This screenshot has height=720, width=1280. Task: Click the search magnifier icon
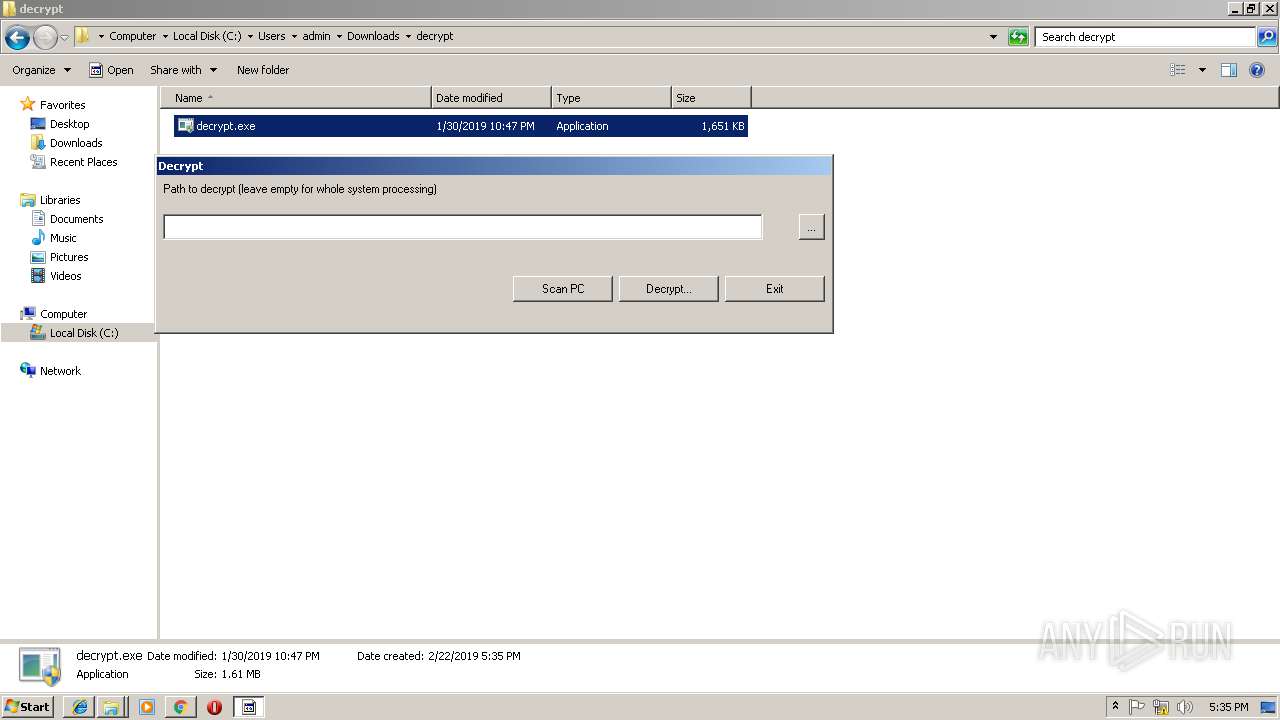click(x=1266, y=37)
